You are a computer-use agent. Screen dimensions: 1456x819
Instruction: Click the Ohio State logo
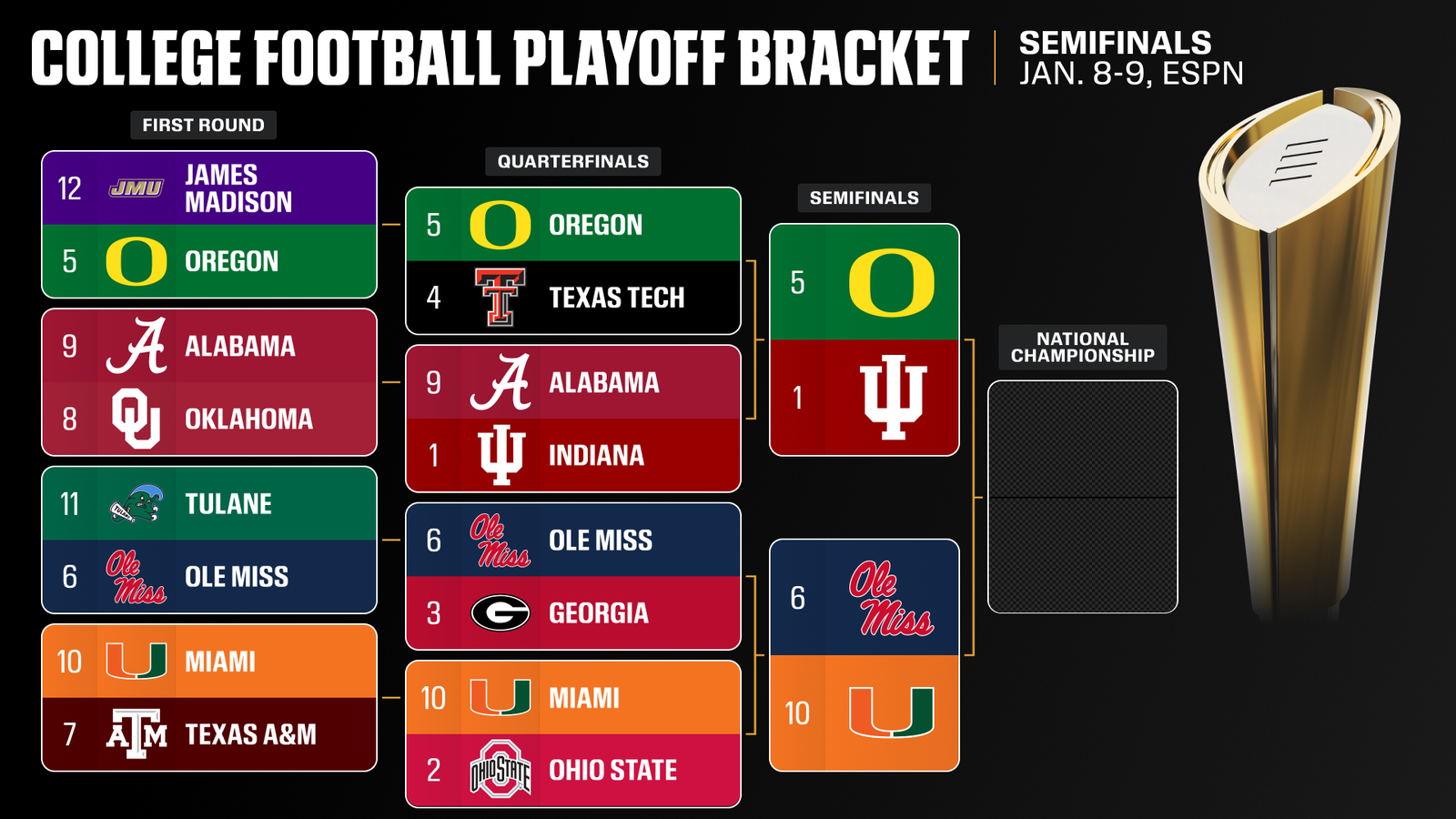pos(500,770)
